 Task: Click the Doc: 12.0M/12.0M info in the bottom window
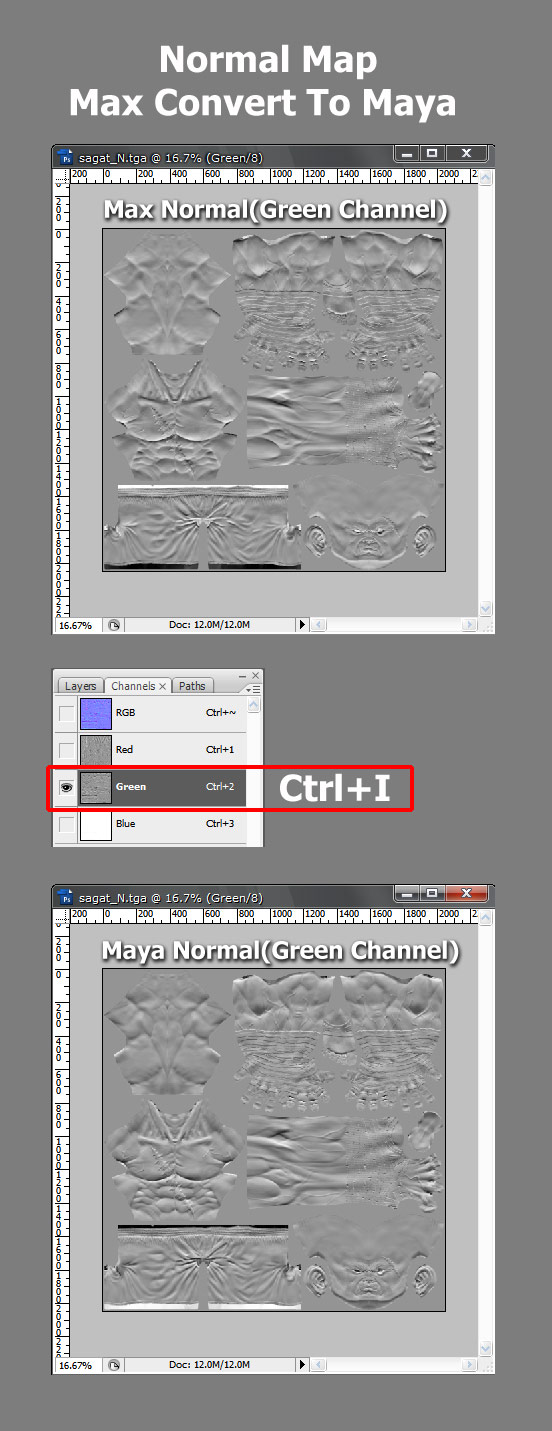(x=209, y=1365)
